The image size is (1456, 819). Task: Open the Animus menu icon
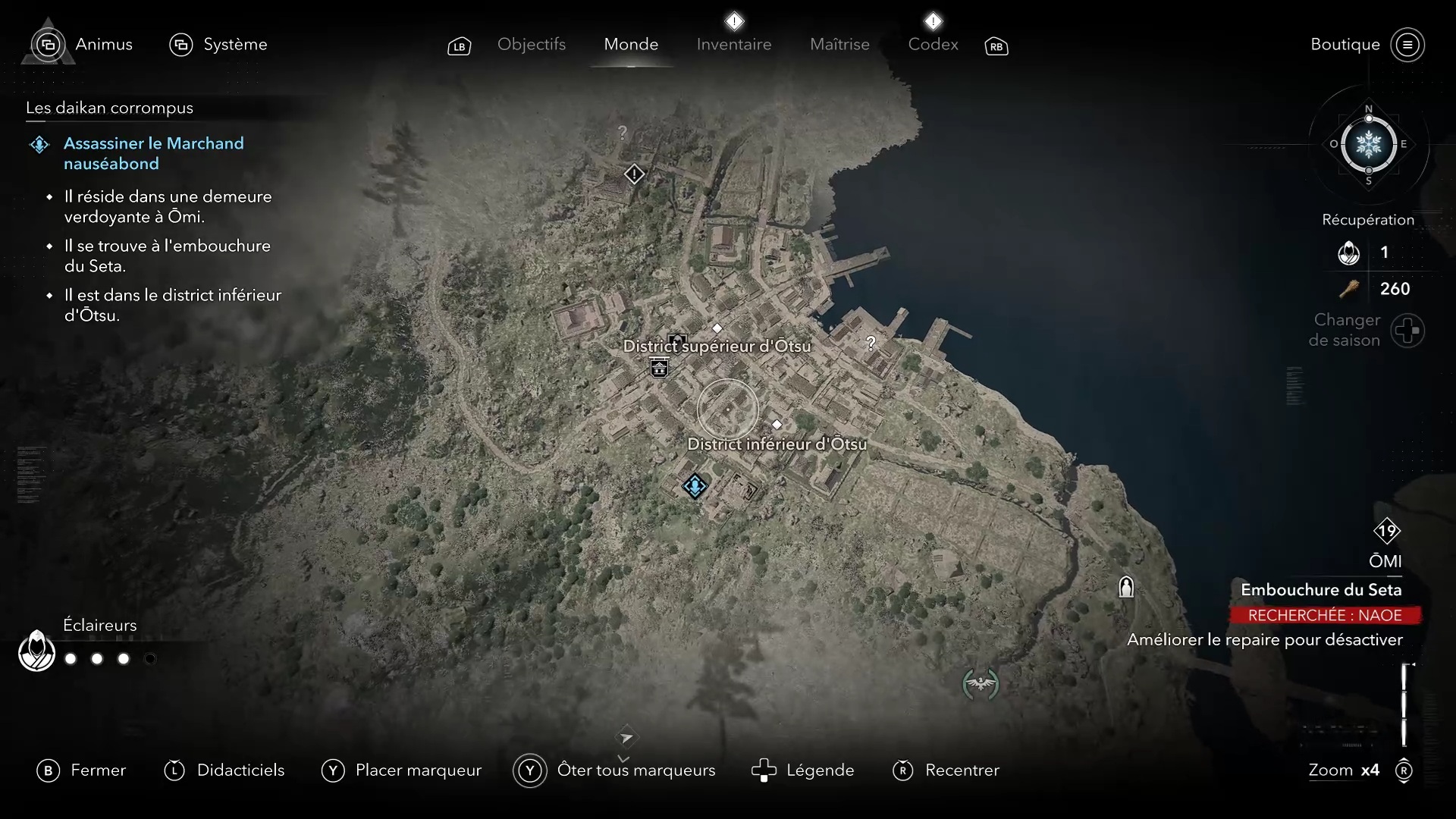point(48,45)
